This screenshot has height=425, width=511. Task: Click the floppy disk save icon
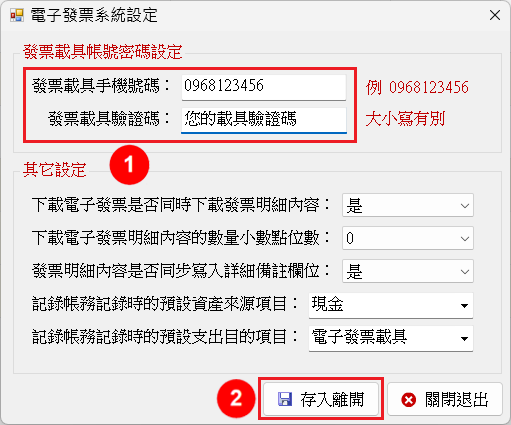285,399
